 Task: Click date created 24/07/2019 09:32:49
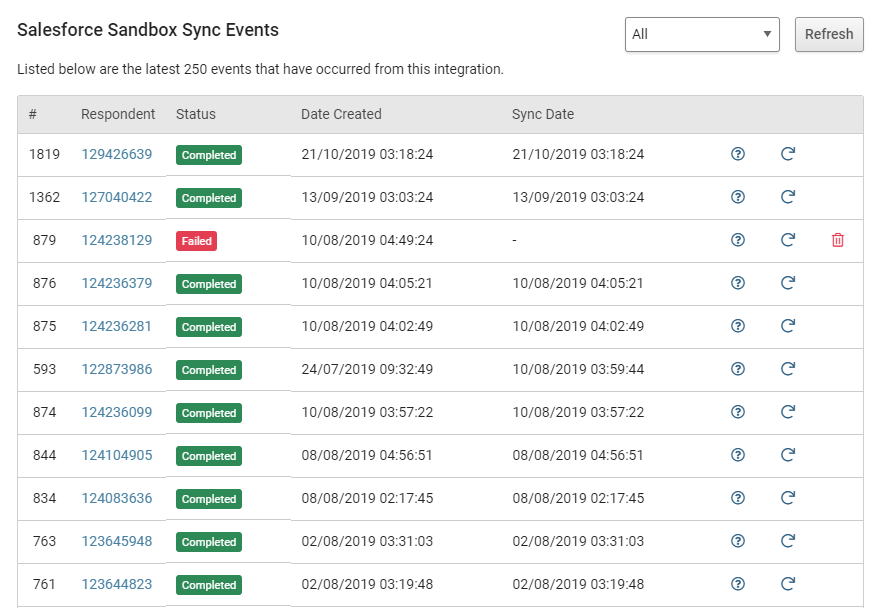[x=367, y=369]
